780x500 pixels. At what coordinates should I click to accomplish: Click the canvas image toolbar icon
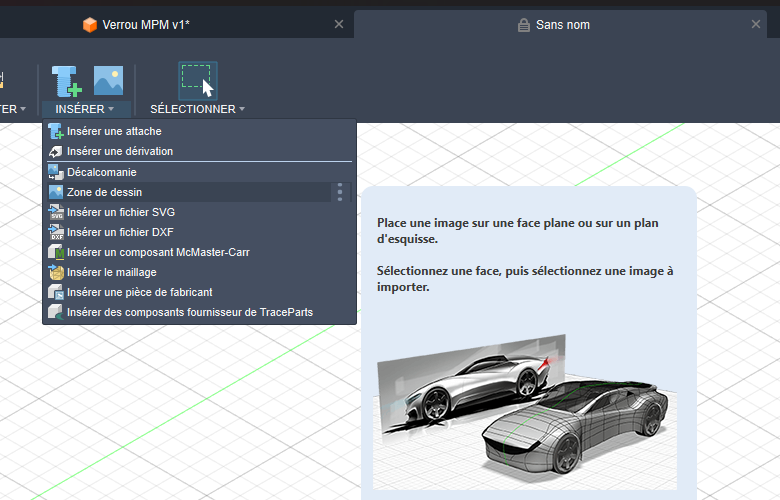pyautogui.click(x=108, y=81)
